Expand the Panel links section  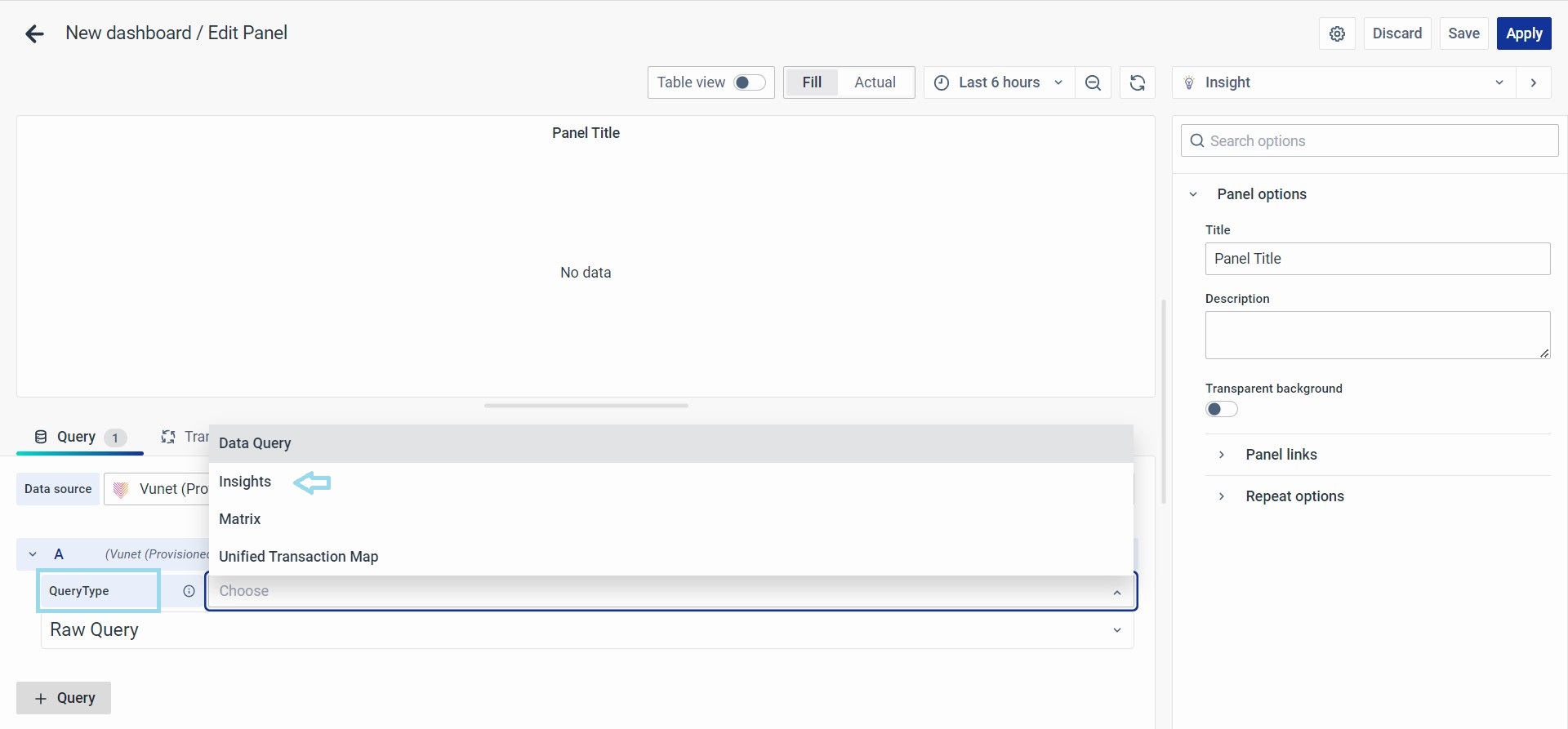point(1281,455)
